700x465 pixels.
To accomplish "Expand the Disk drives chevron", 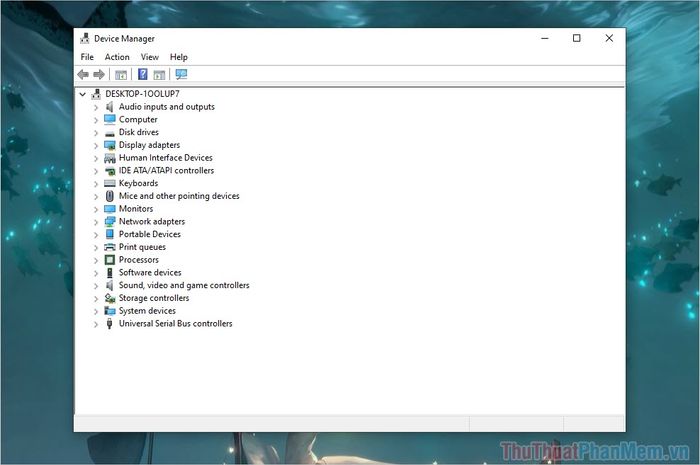I will click(96, 133).
